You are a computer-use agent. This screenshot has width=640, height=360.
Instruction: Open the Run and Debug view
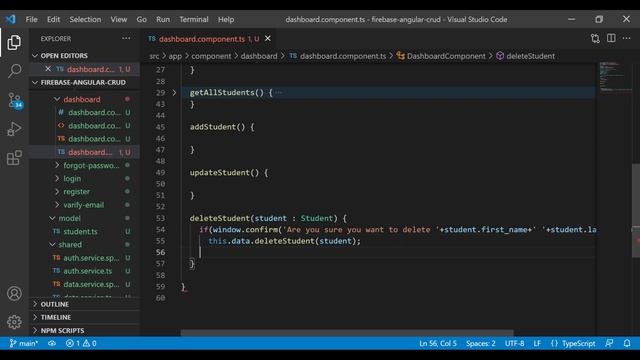pos(14,129)
